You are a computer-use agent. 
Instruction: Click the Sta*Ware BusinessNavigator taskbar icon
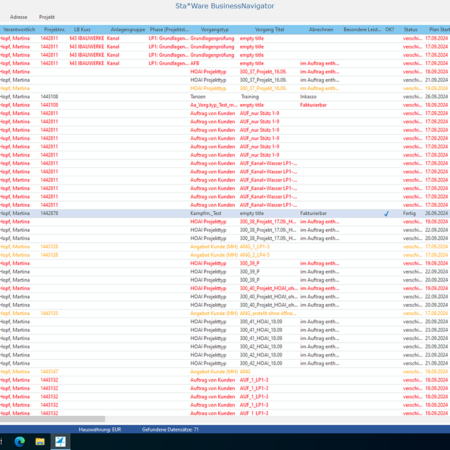coord(60,442)
